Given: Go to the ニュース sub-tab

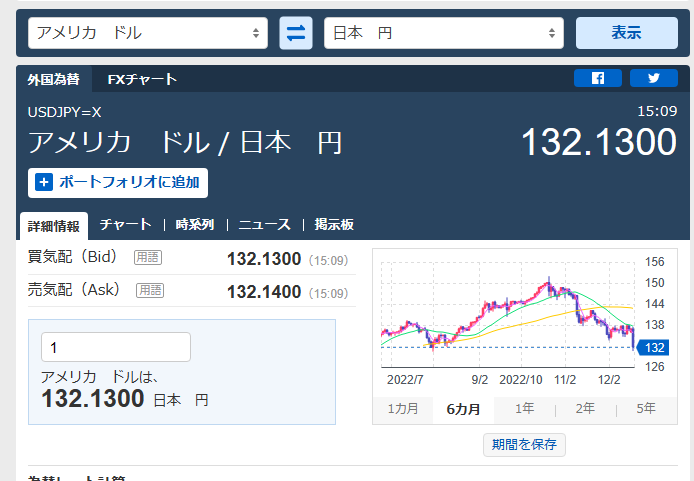Looking at the screenshot, I should click(x=264, y=225).
